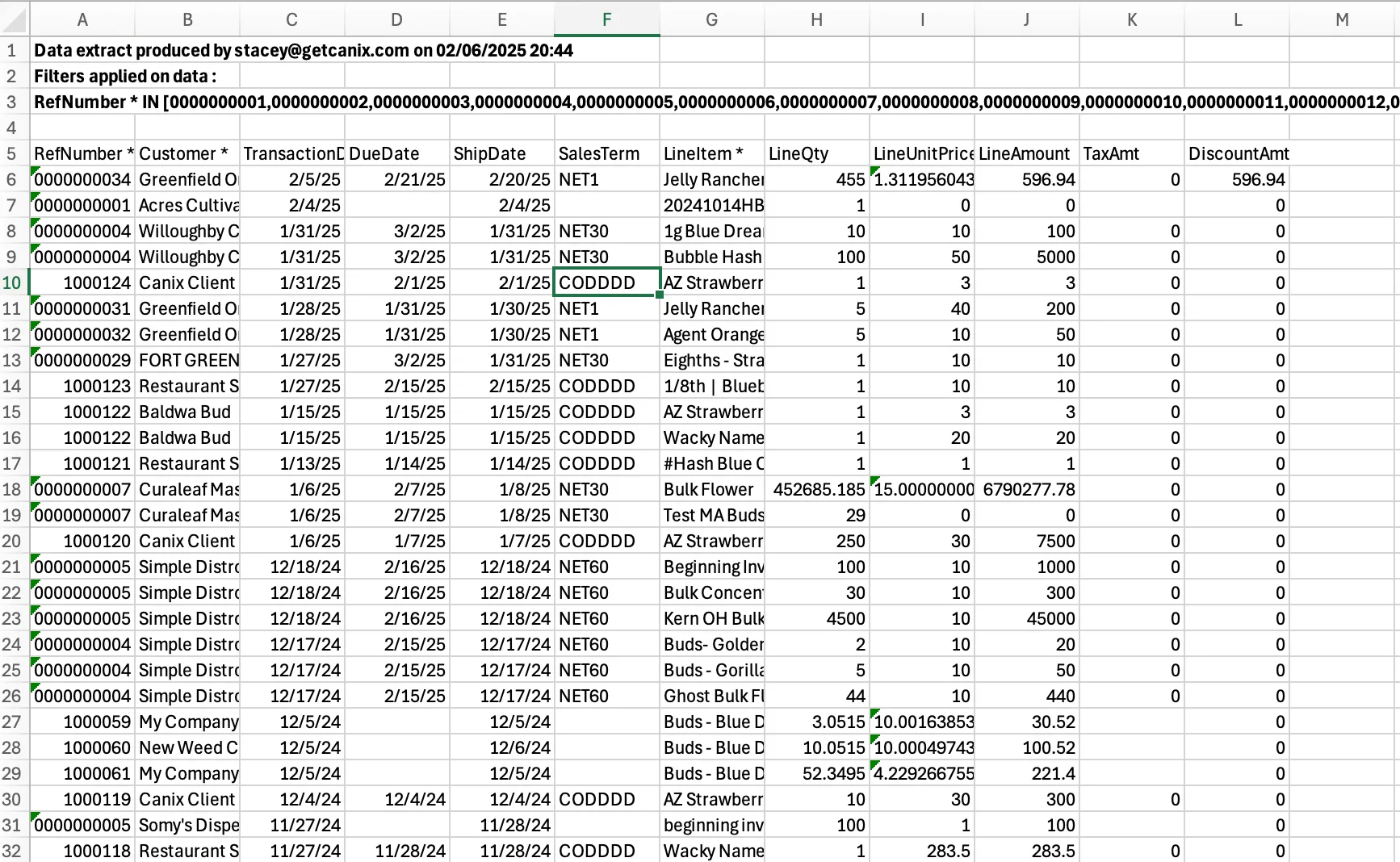Click the LineAmount value 221.4
This screenshot has width=1400, height=862.
click(1027, 774)
